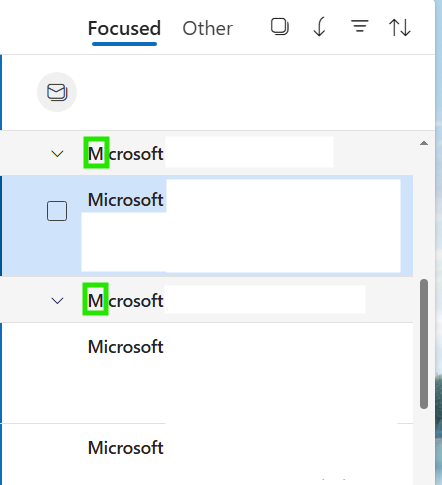
Task: Click the message list scrollbar thumb
Action: pyautogui.click(x=424, y=344)
